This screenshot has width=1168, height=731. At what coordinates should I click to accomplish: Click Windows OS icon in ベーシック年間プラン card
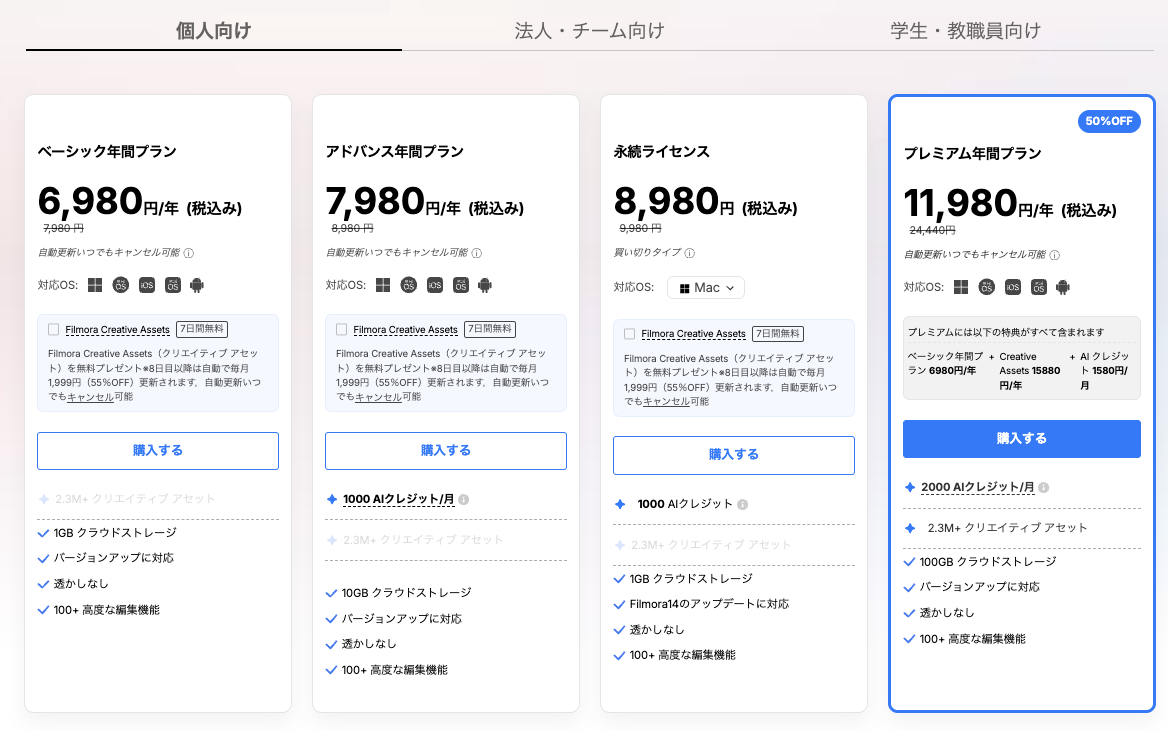coord(95,285)
